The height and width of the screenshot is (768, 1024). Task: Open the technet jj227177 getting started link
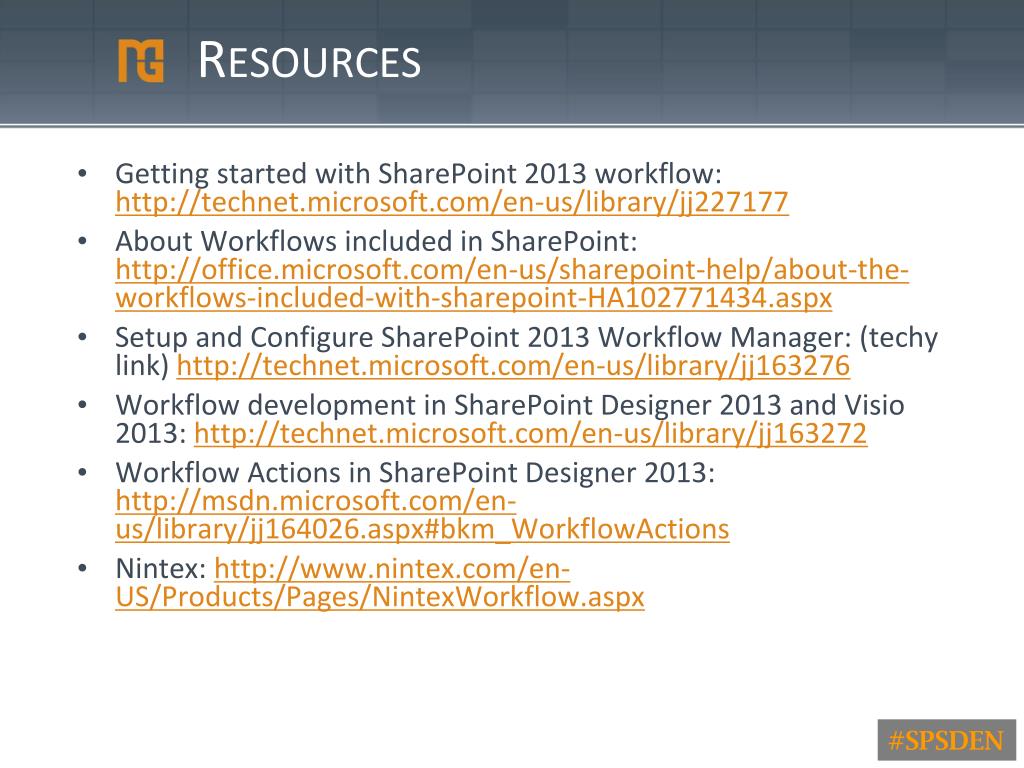click(x=452, y=202)
